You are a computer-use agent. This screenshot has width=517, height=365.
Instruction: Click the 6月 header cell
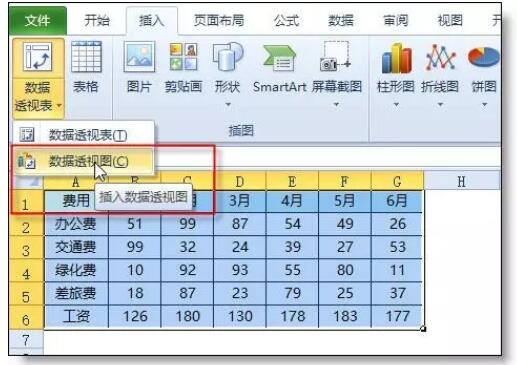coord(397,201)
